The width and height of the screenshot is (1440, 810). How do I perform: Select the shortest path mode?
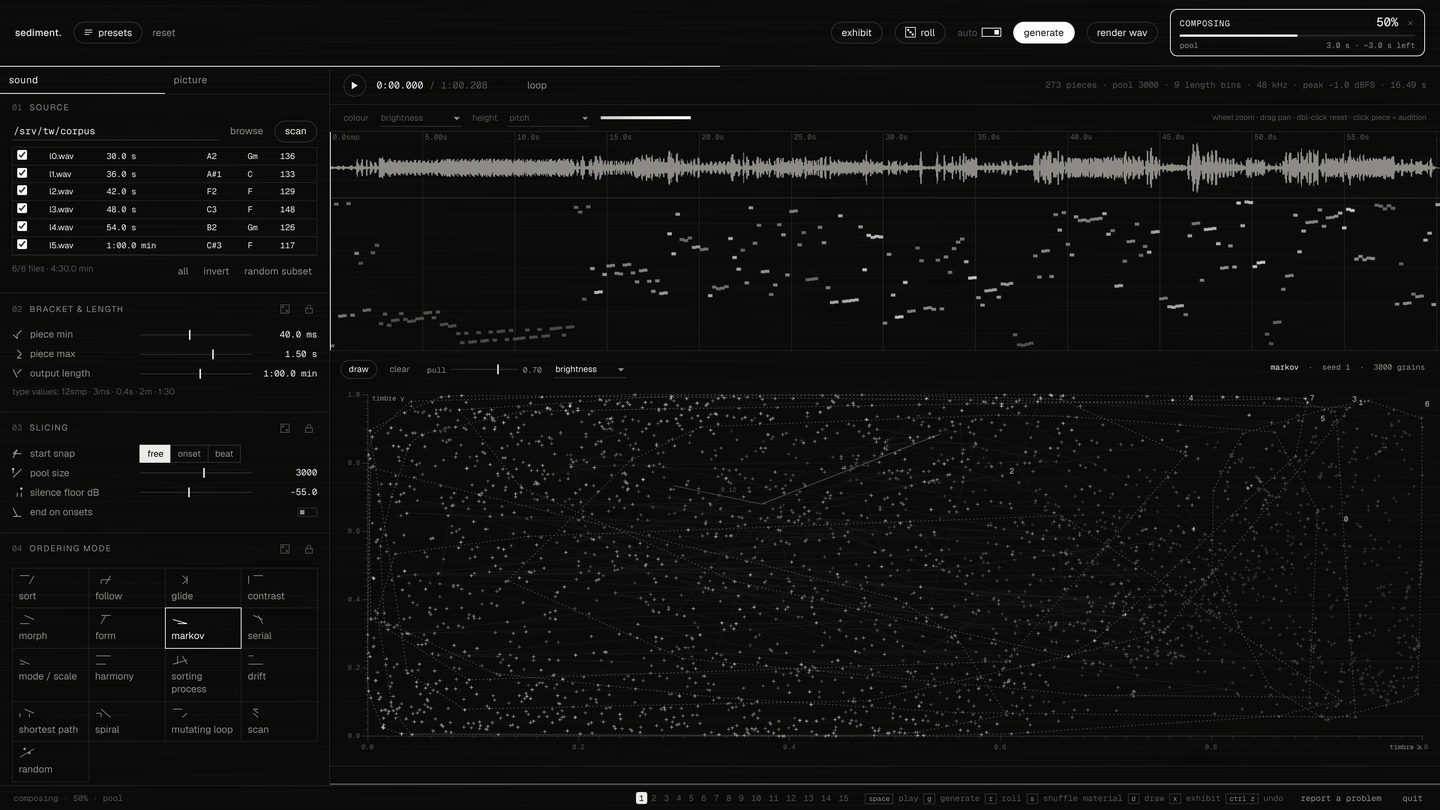click(51, 721)
